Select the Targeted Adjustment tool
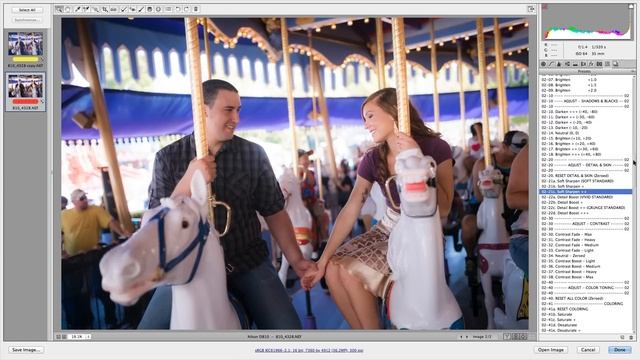Screen dimensions: 640x360 point(95,9)
